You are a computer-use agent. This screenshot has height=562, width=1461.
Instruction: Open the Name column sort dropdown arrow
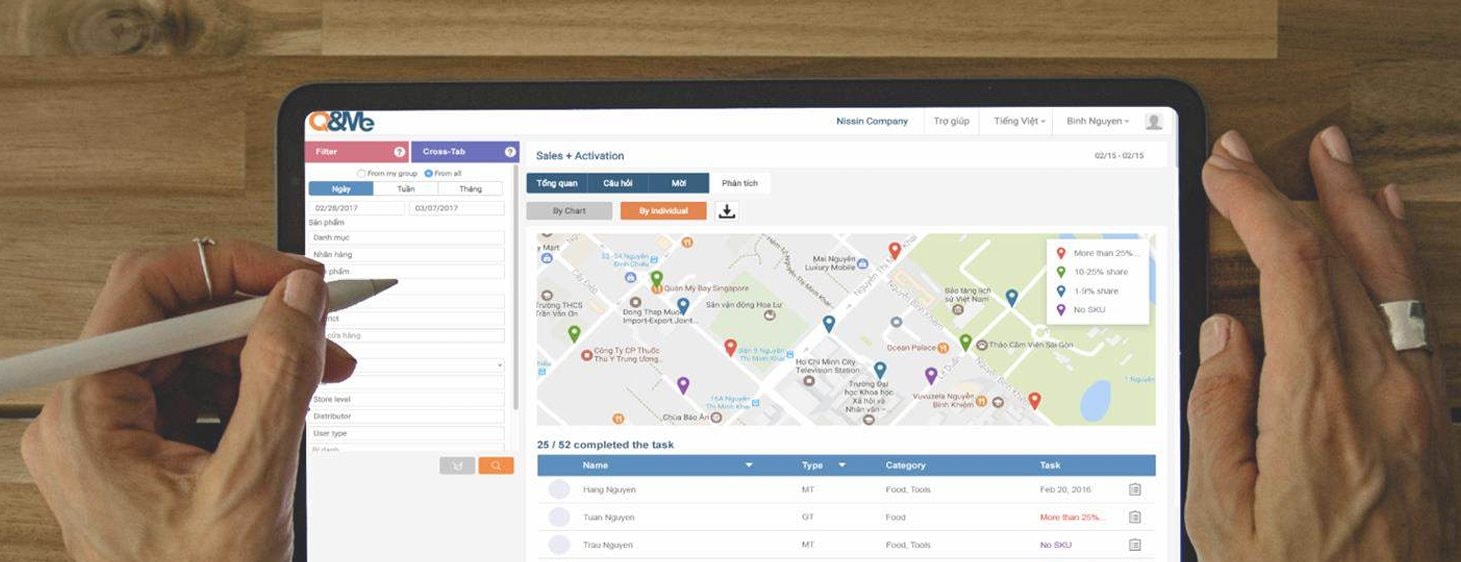tap(749, 465)
